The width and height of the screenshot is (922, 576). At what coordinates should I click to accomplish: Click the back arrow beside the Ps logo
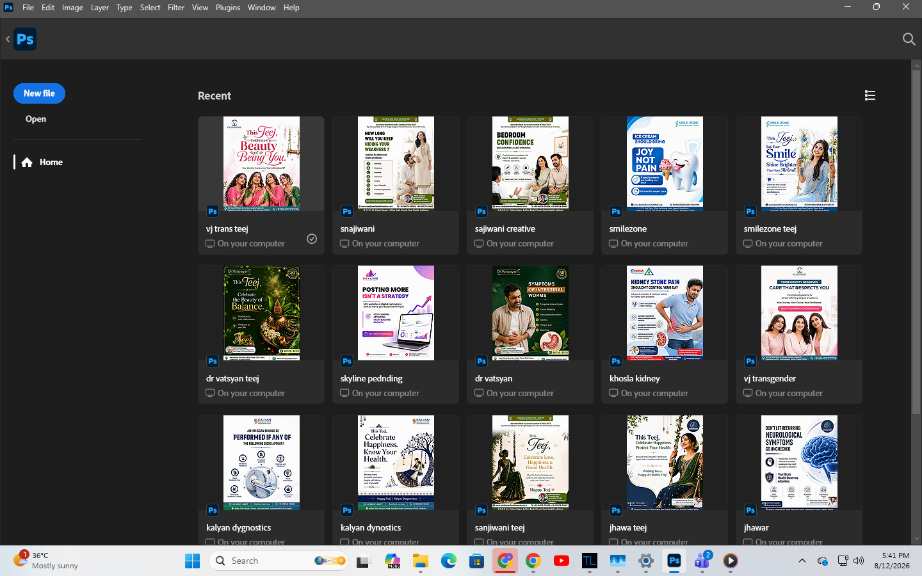coord(8,39)
